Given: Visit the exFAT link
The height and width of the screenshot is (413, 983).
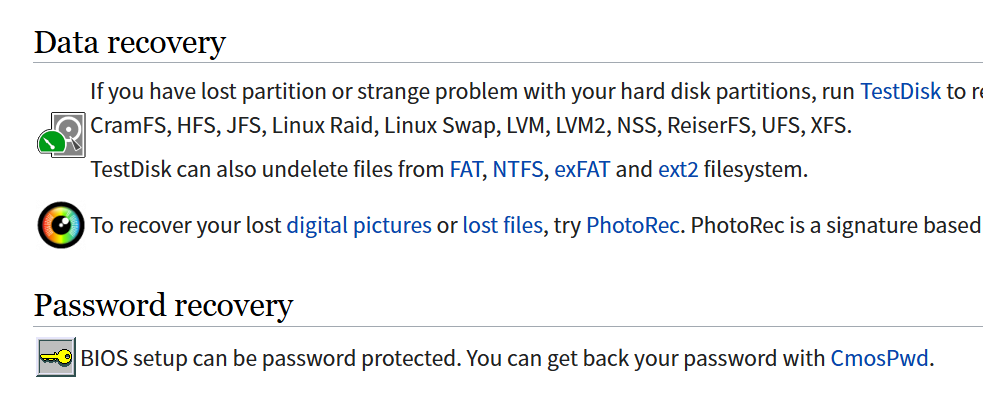Looking at the screenshot, I should (x=582, y=170).
